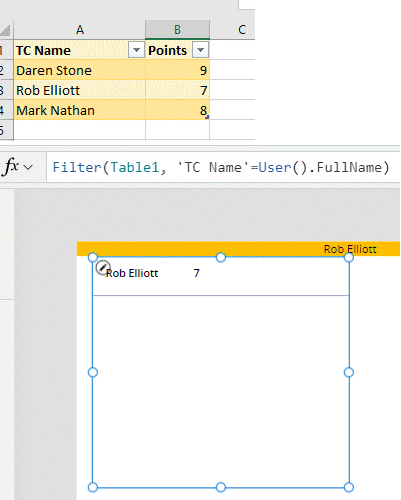Expand the fx formula property chevron

coord(29,167)
